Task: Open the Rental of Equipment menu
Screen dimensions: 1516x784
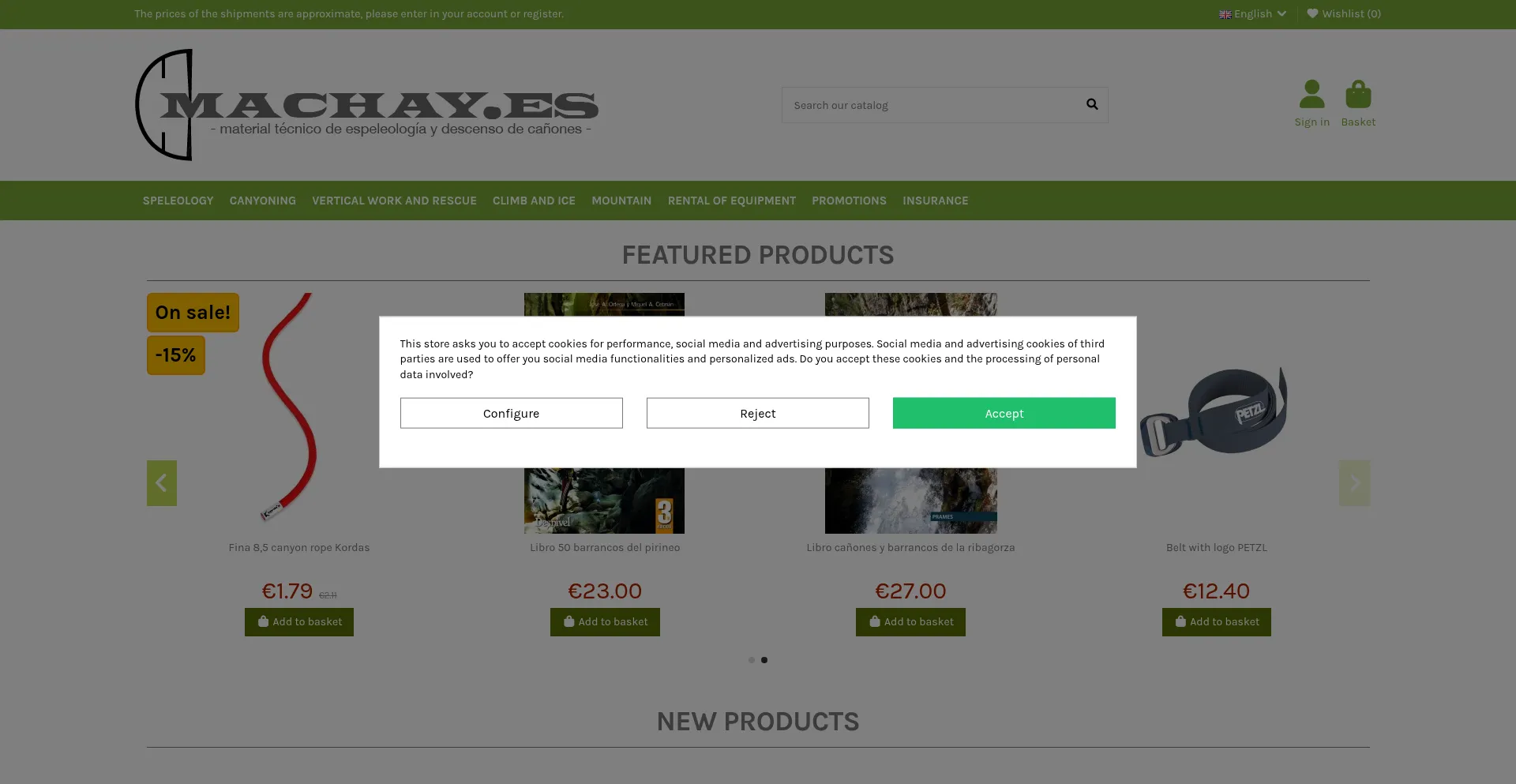Action: [732, 201]
